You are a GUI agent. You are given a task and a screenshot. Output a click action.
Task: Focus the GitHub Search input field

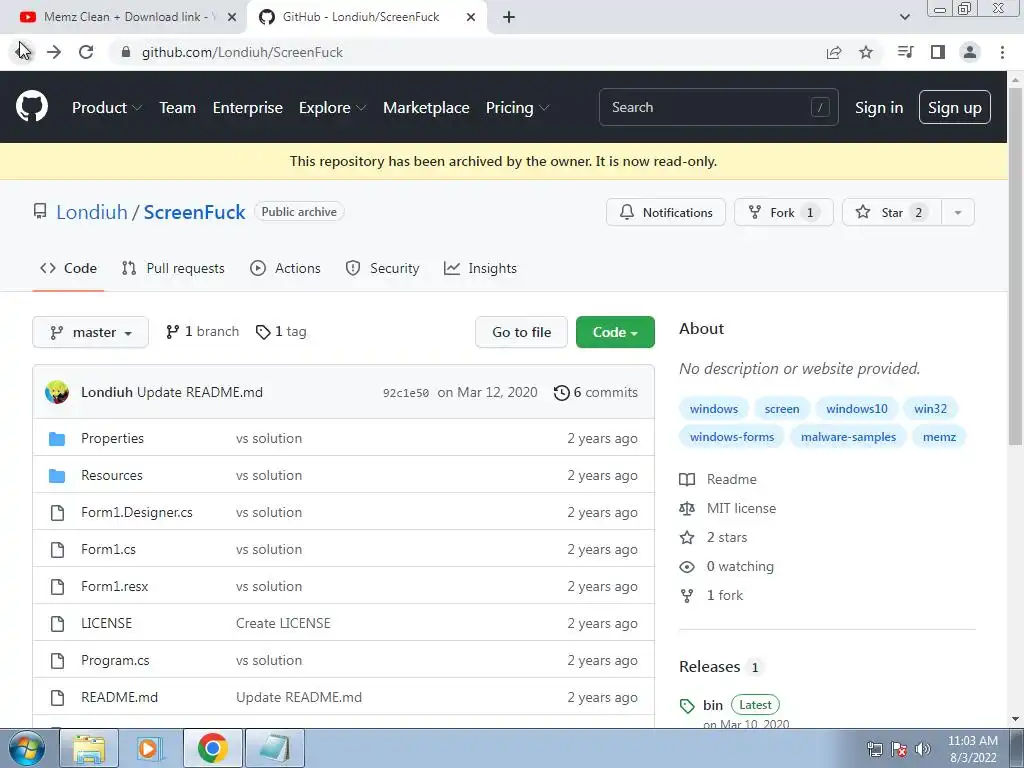coord(718,107)
